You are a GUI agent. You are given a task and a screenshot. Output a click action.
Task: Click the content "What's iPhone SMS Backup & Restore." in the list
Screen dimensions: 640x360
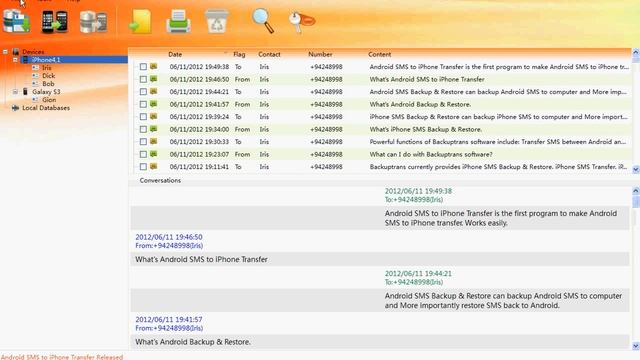426,129
